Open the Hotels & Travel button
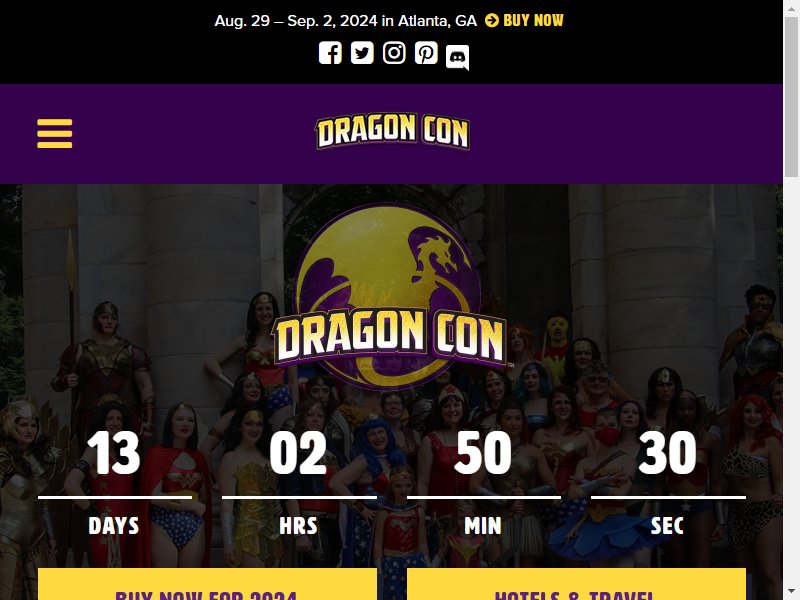Screen dimensions: 800x600 (576, 584)
